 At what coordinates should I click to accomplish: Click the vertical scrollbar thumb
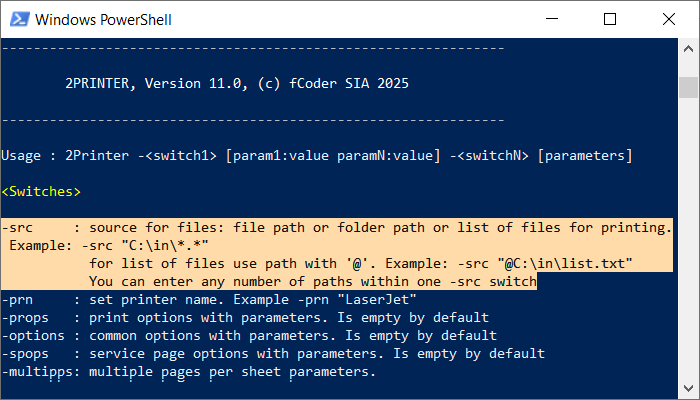pos(688,88)
